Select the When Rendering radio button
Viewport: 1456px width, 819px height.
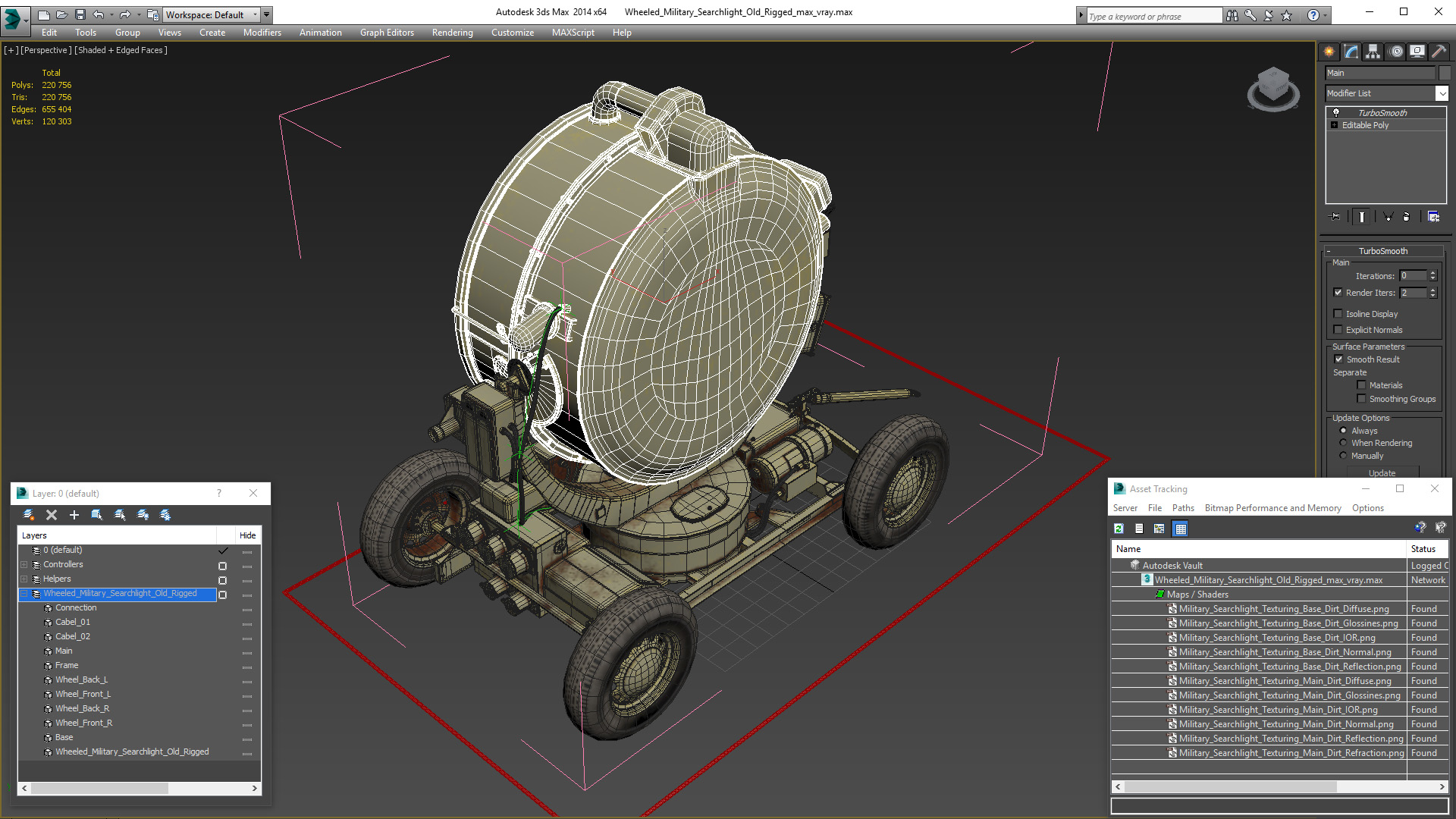(x=1344, y=443)
